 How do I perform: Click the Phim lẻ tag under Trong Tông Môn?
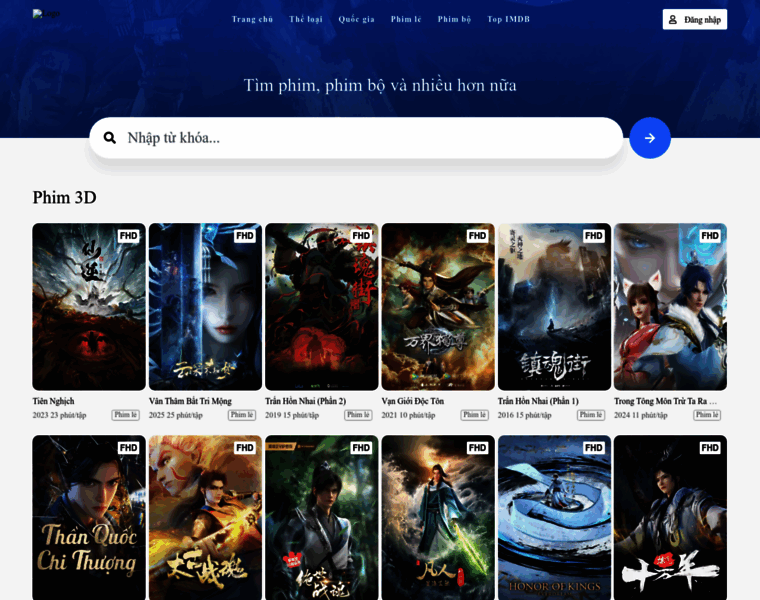coord(707,415)
